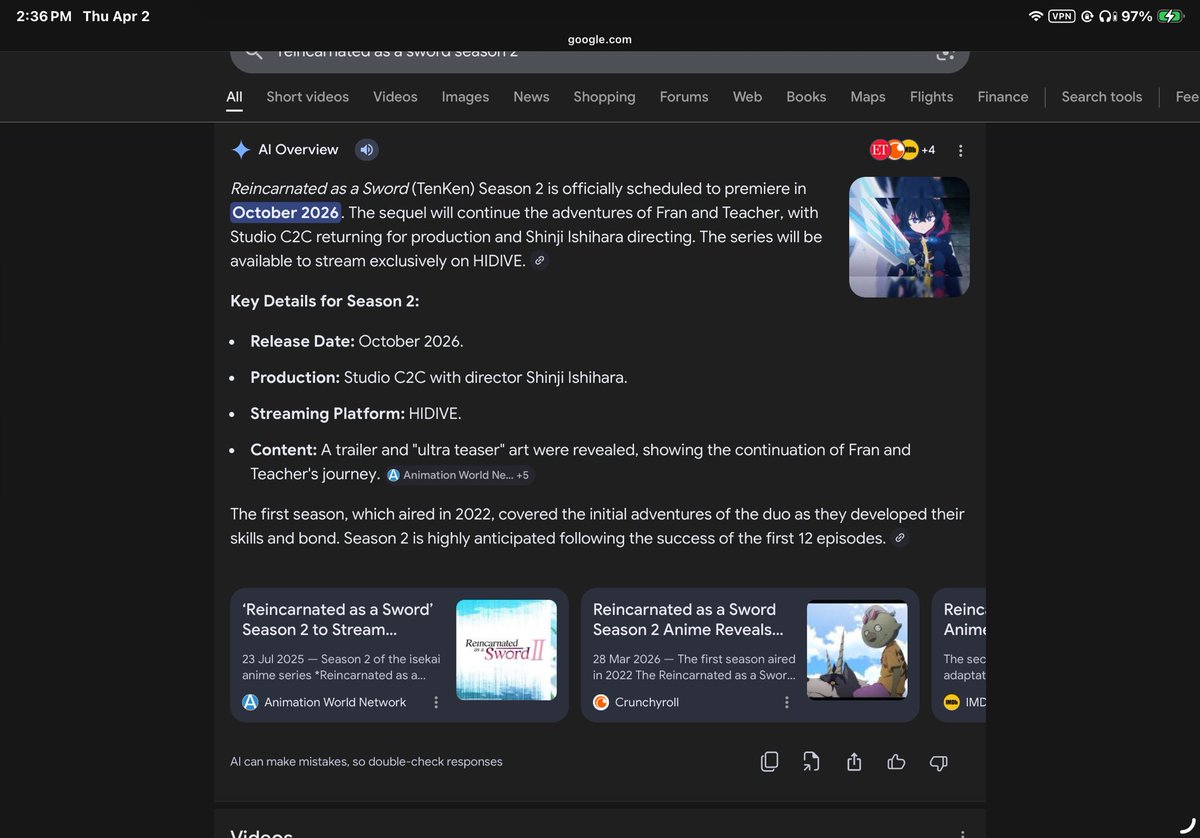Click Crunchyroll card anime thumbnail

pyautogui.click(x=857, y=650)
